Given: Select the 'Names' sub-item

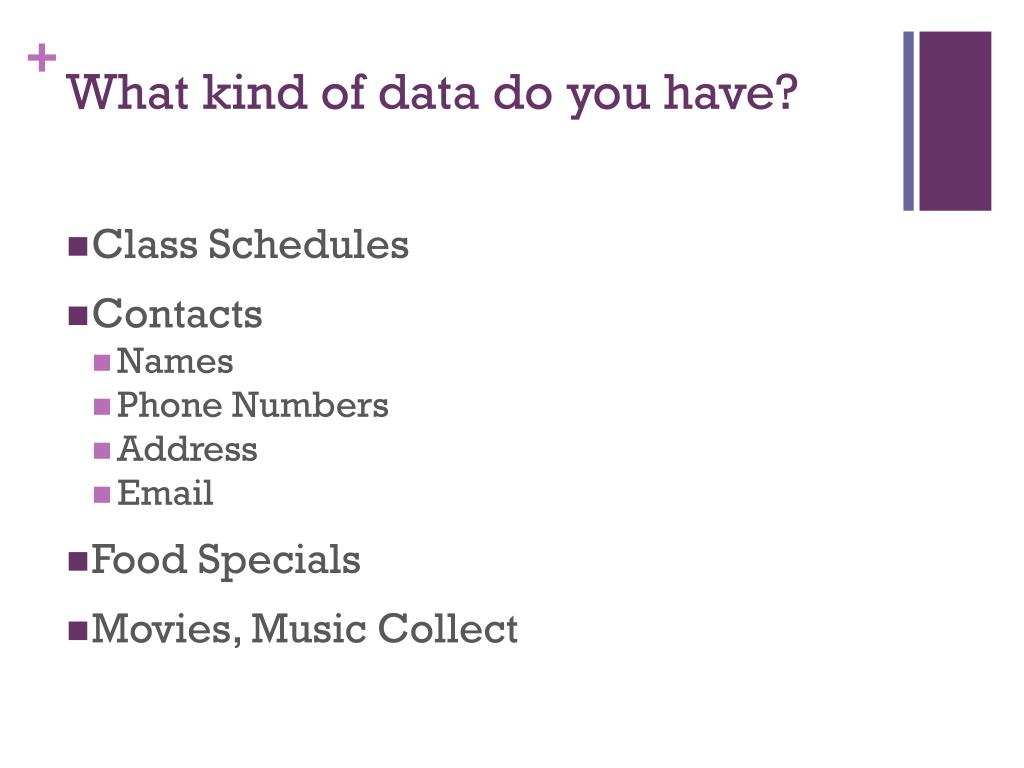Looking at the screenshot, I should 175,361.
